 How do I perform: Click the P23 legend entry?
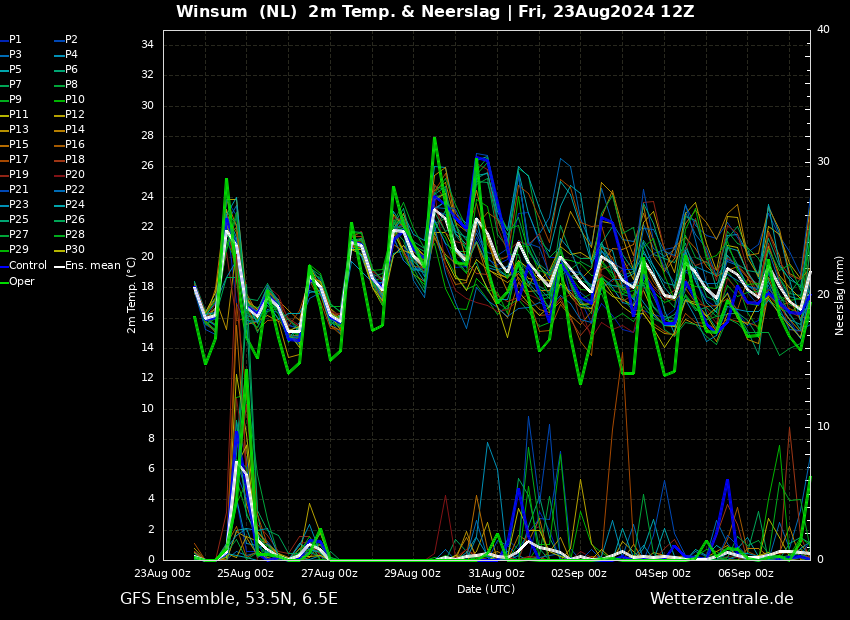[14, 205]
